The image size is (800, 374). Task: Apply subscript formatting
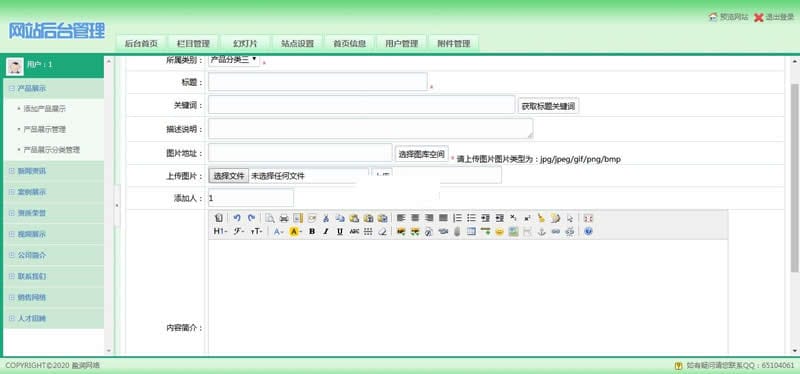[513, 218]
